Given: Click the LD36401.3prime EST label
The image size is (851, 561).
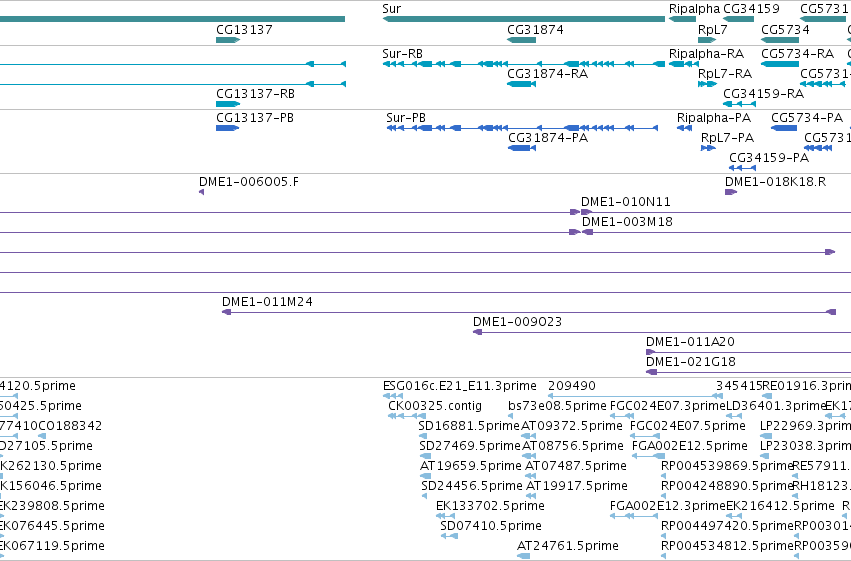Looking at the screenshot, I should coord(776,406).
